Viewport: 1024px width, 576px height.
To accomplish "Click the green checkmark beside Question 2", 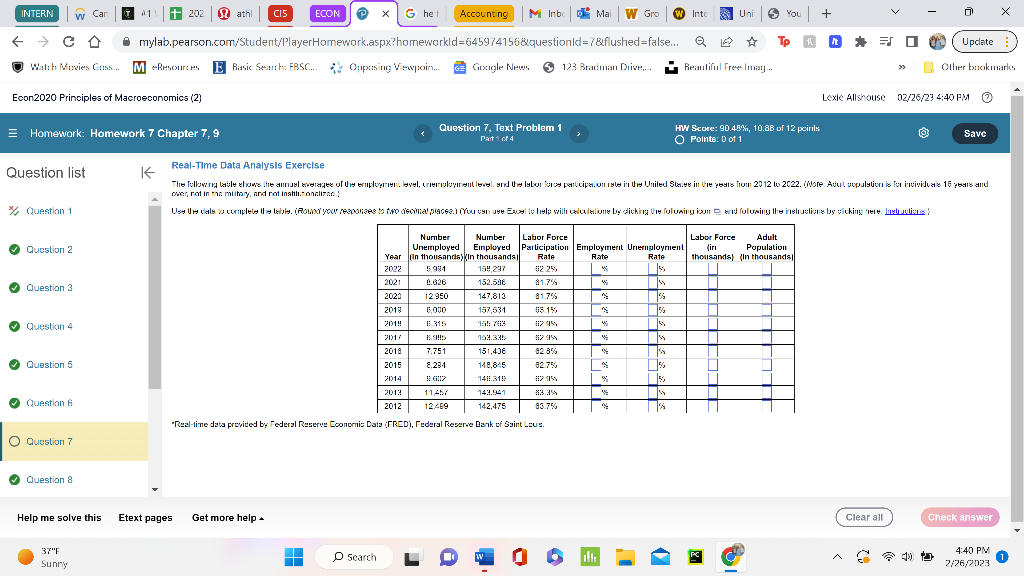I will coord(14,249).
